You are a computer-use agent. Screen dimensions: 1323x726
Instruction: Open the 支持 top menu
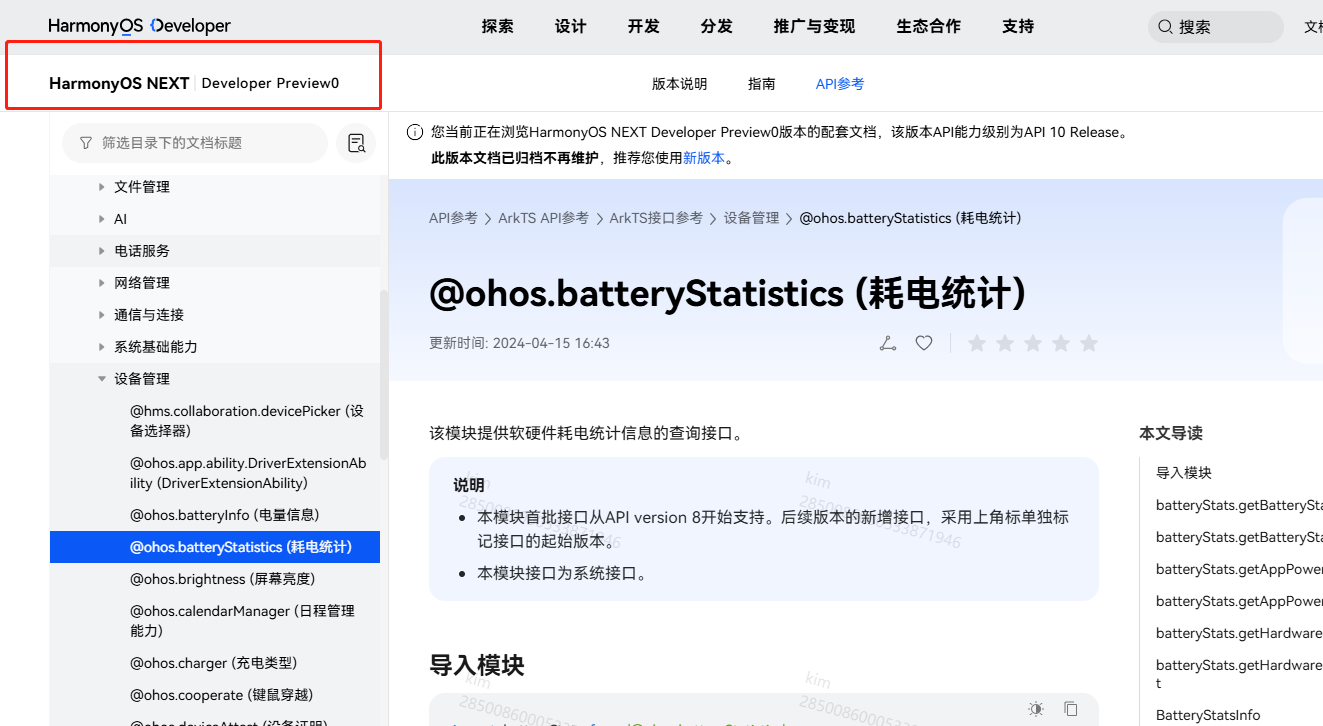[x=1018, y=27]
